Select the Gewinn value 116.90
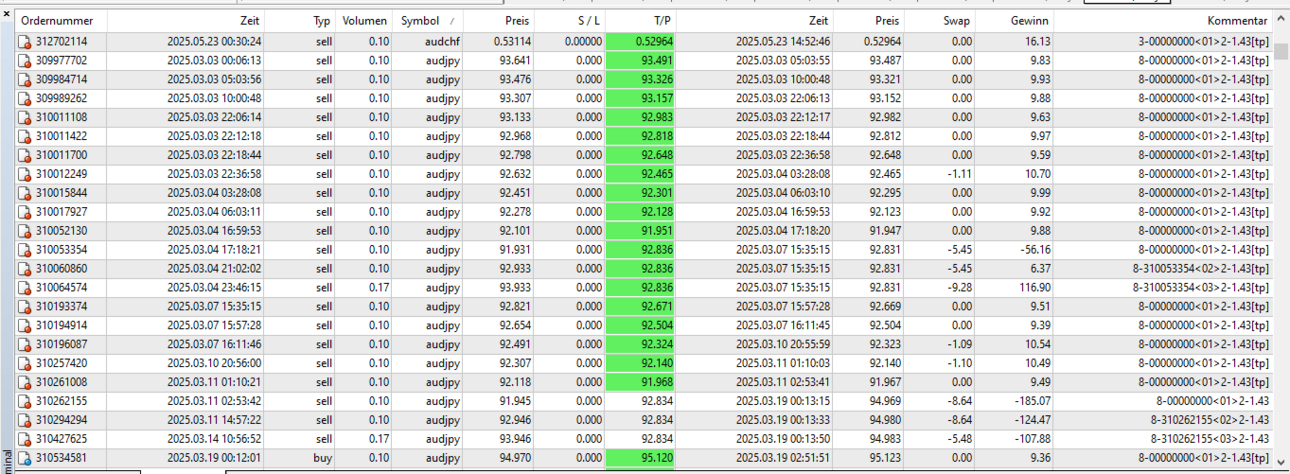1290x474 pixels. tap(1032, 288)
